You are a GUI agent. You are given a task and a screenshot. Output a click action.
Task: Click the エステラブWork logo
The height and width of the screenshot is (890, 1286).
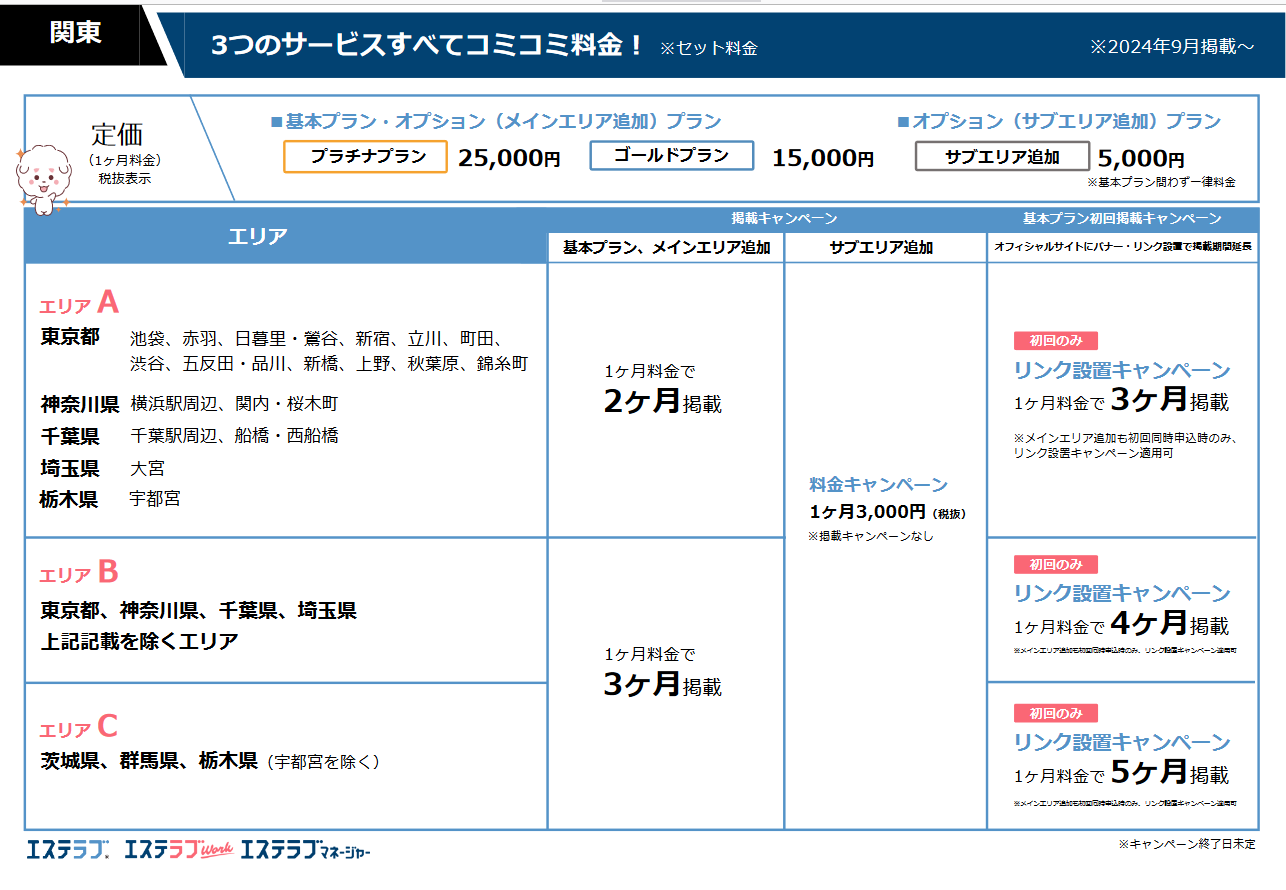click(178, 850)
